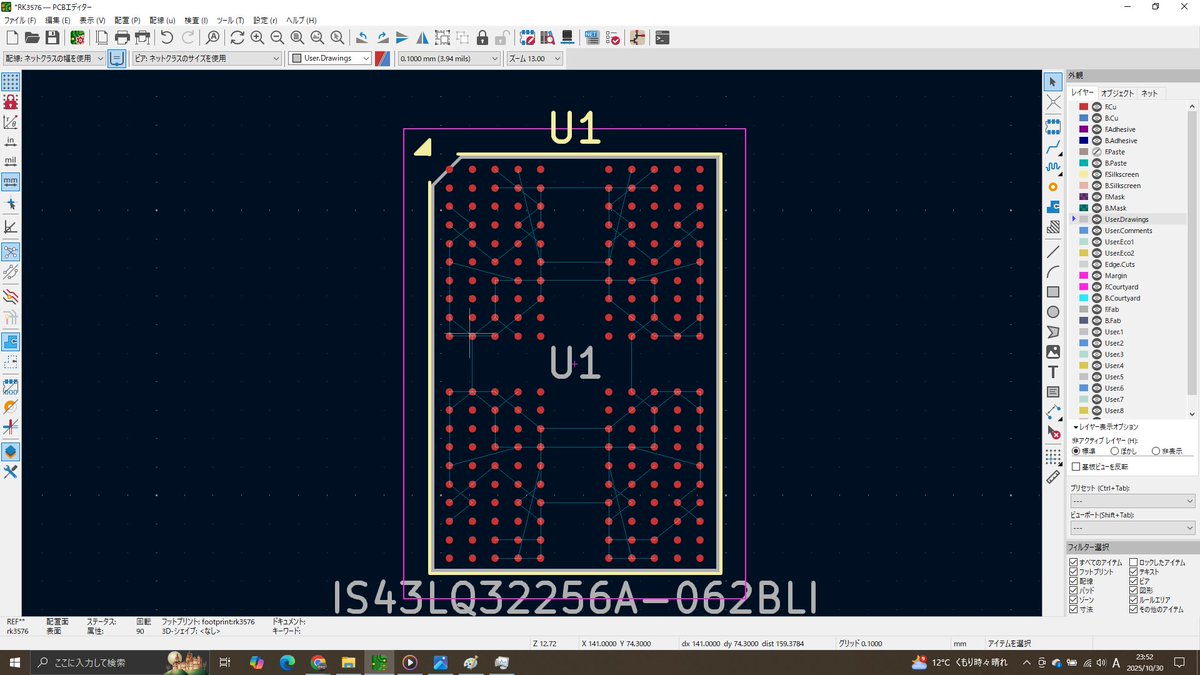Select the draw circle tool

click(1053, 312)
